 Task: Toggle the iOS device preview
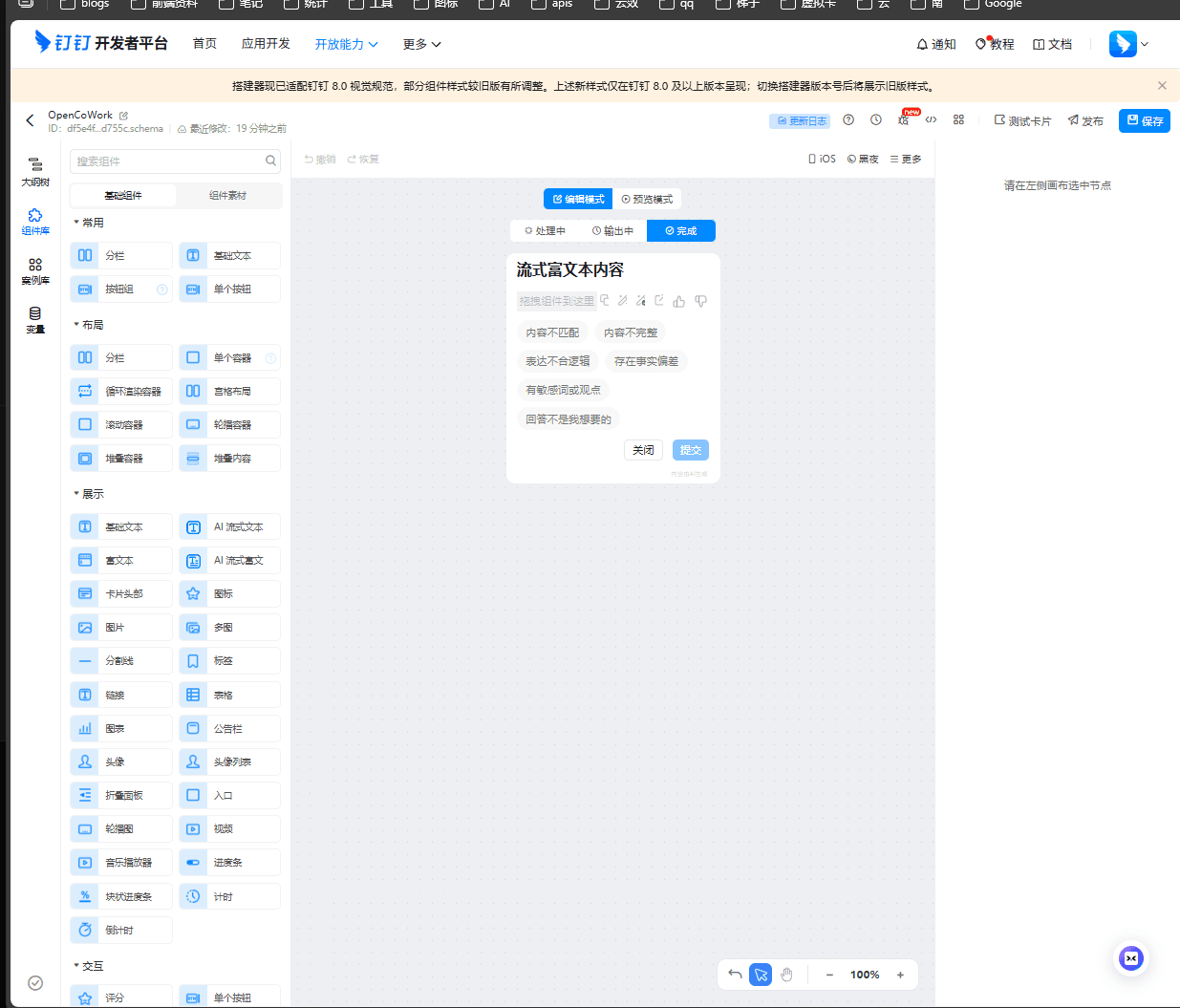click(821, 159)
